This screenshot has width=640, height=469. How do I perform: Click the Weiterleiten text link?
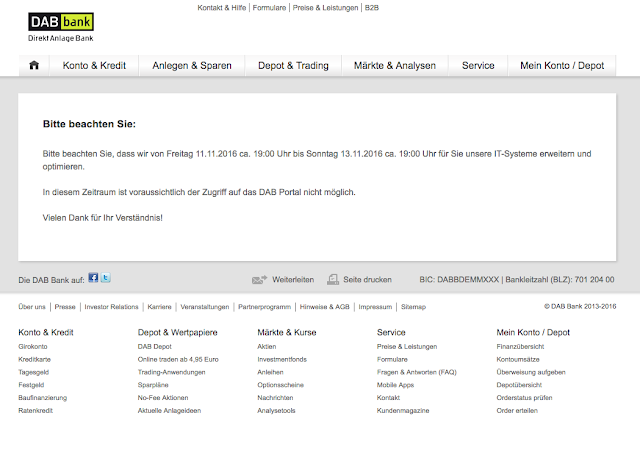click(x=293, y=280)
